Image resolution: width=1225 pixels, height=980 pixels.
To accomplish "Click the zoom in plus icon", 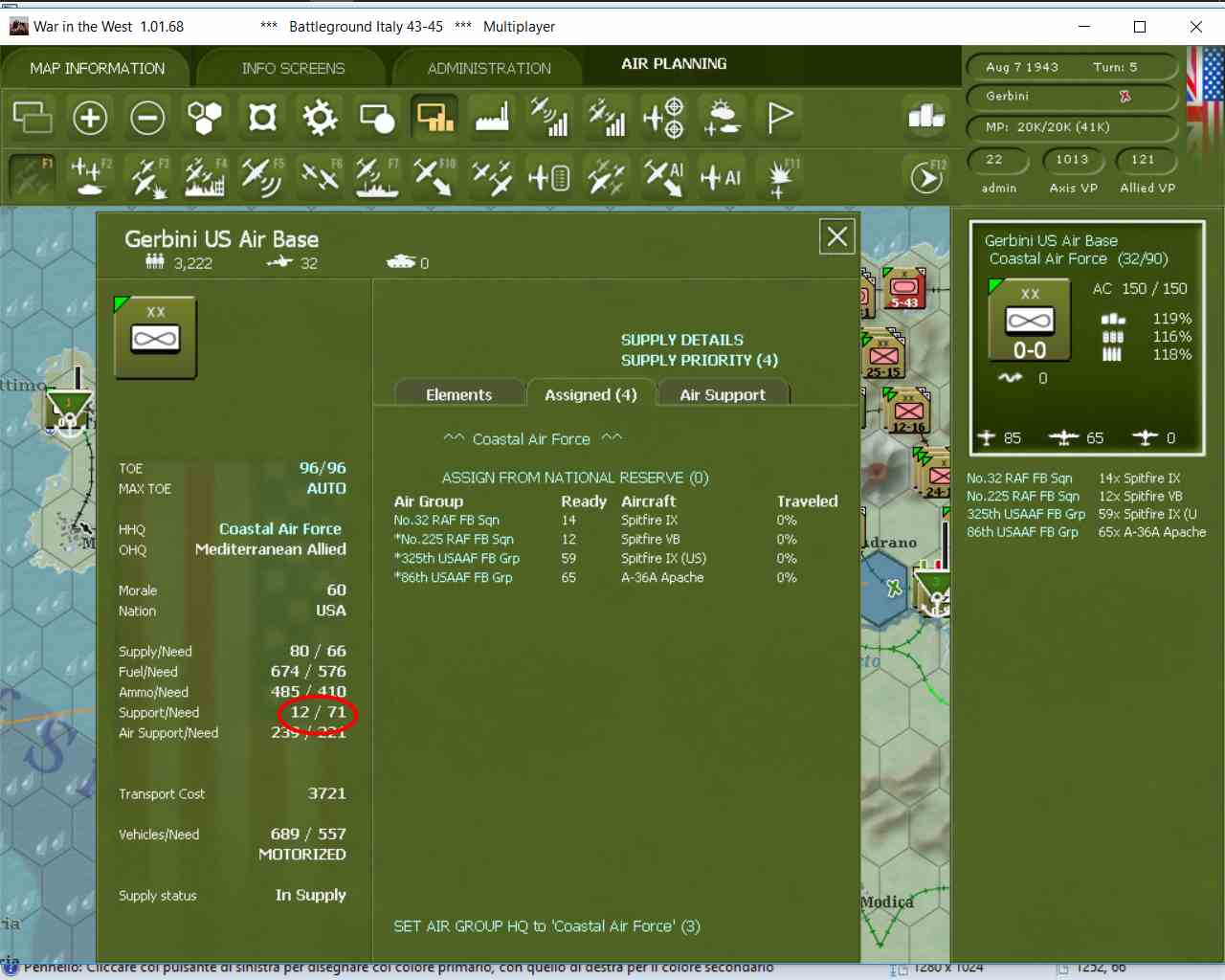I will click(90, 118).
